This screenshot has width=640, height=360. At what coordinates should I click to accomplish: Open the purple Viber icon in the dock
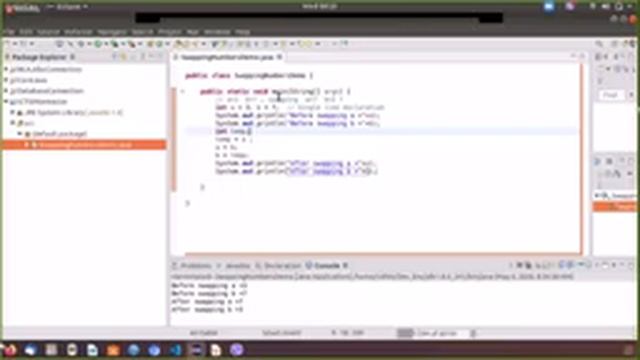click(237, 350)
